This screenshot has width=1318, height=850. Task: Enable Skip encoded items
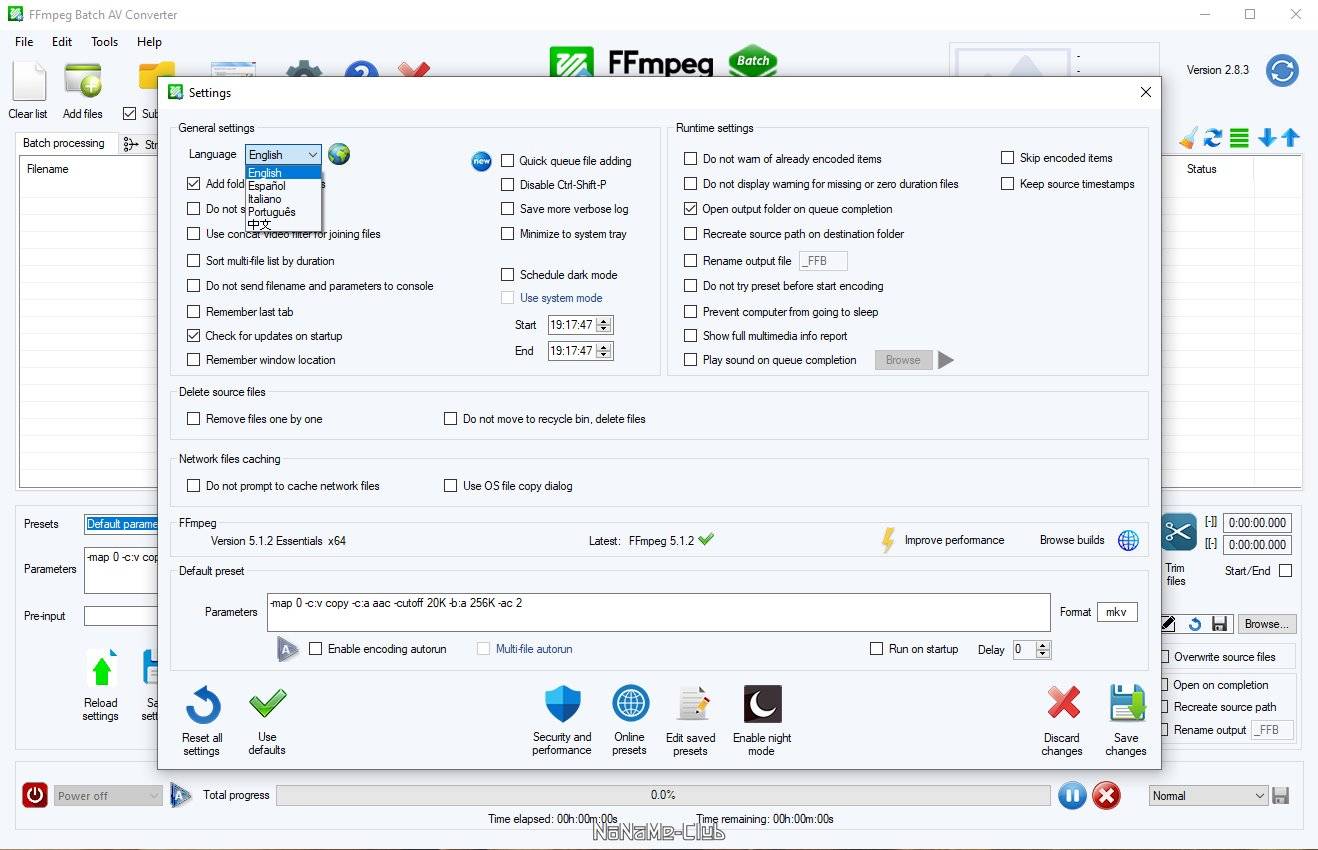pos(1008,158)
